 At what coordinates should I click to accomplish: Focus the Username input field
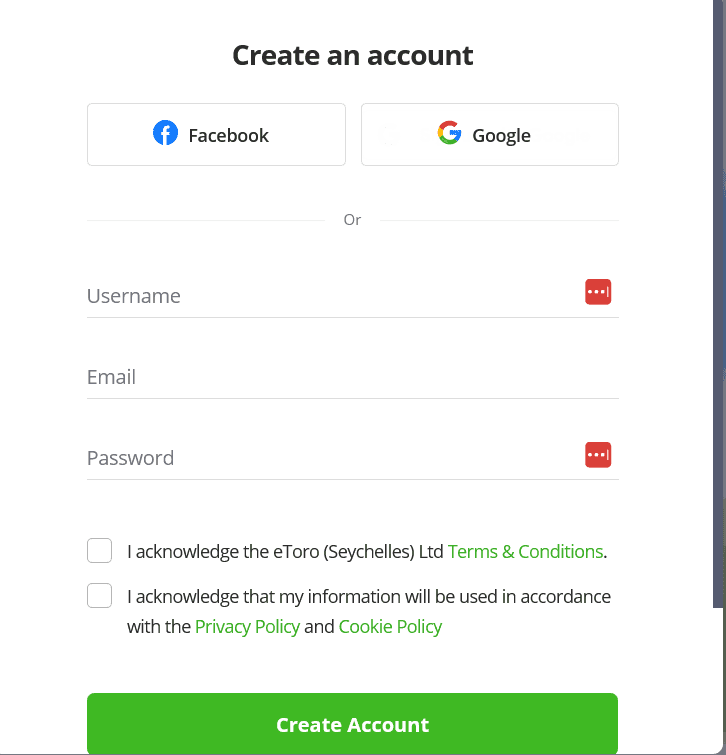click(x=330, y=296)
